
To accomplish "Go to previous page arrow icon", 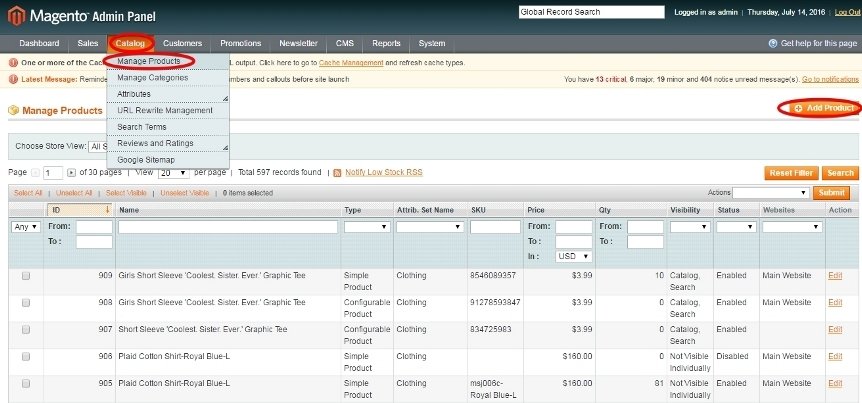I will (35, 173).
